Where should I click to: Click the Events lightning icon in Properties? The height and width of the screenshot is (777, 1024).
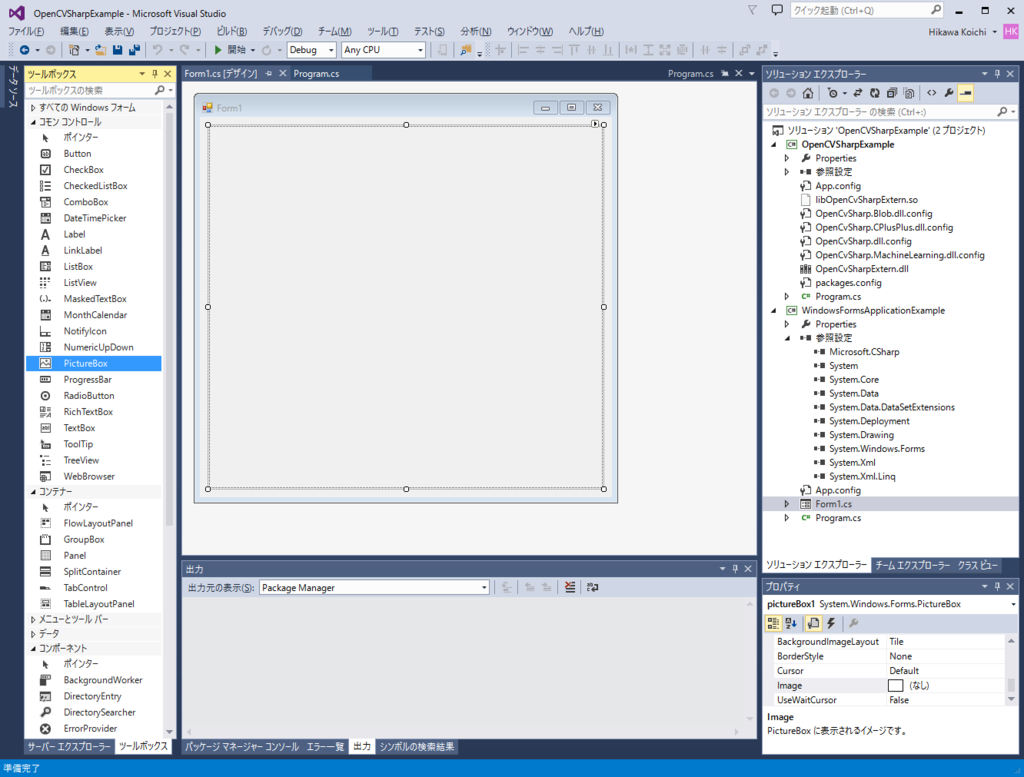pos(831,623)
